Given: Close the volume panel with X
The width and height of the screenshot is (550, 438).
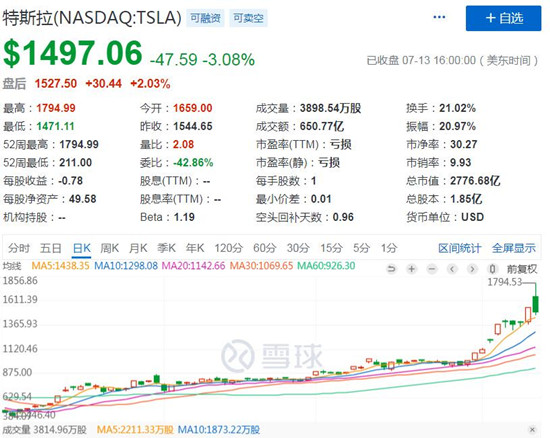Looking at the screenshot, I should click(532, 430).
